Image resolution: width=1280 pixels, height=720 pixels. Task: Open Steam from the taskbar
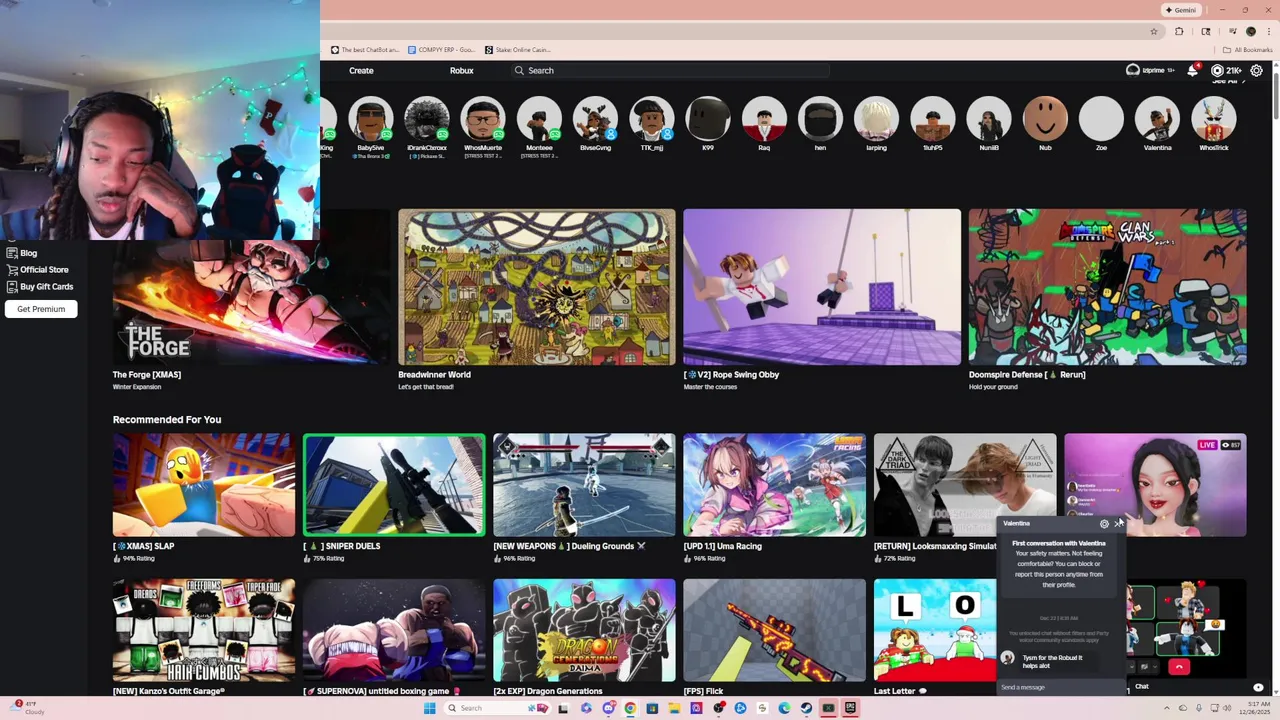coord(806,708)
